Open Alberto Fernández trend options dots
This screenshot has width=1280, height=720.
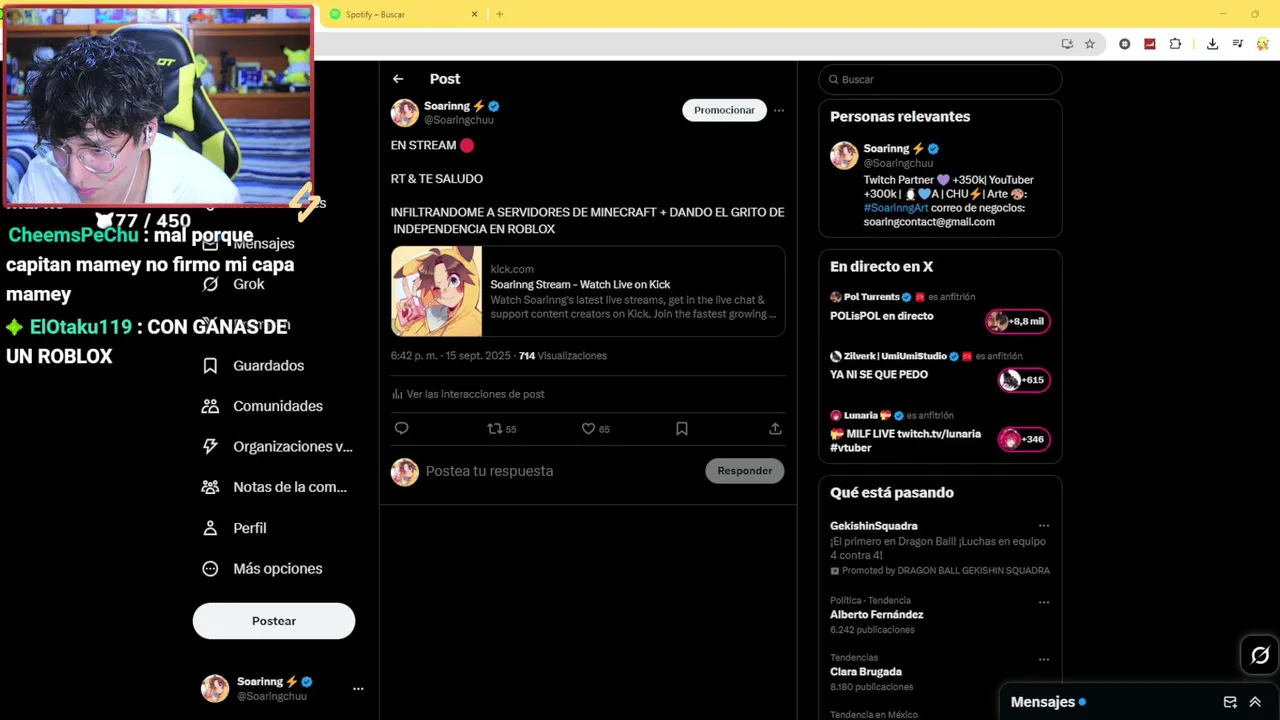[1044, 602]
